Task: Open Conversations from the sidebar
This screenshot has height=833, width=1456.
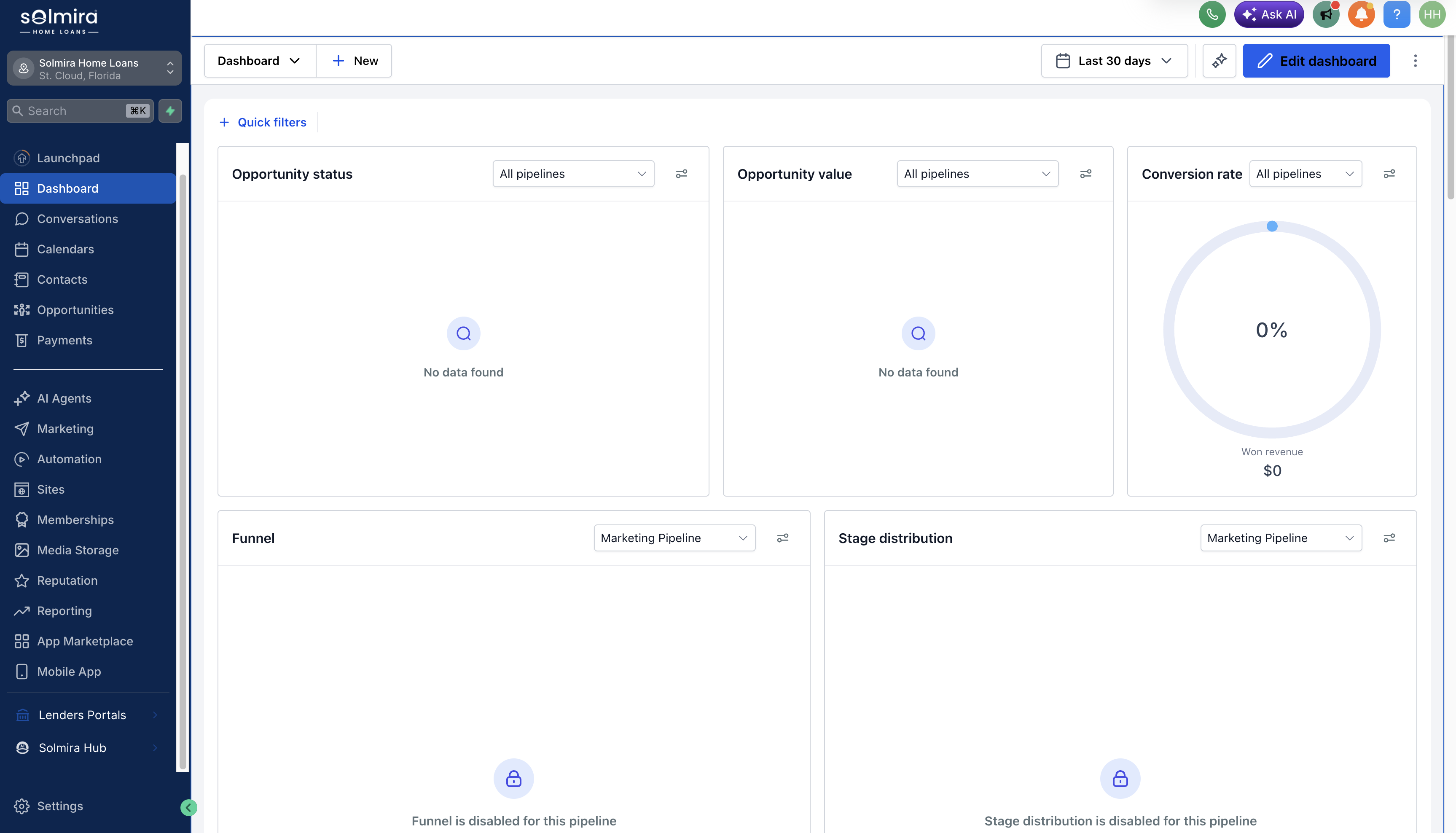Action: 88,218
